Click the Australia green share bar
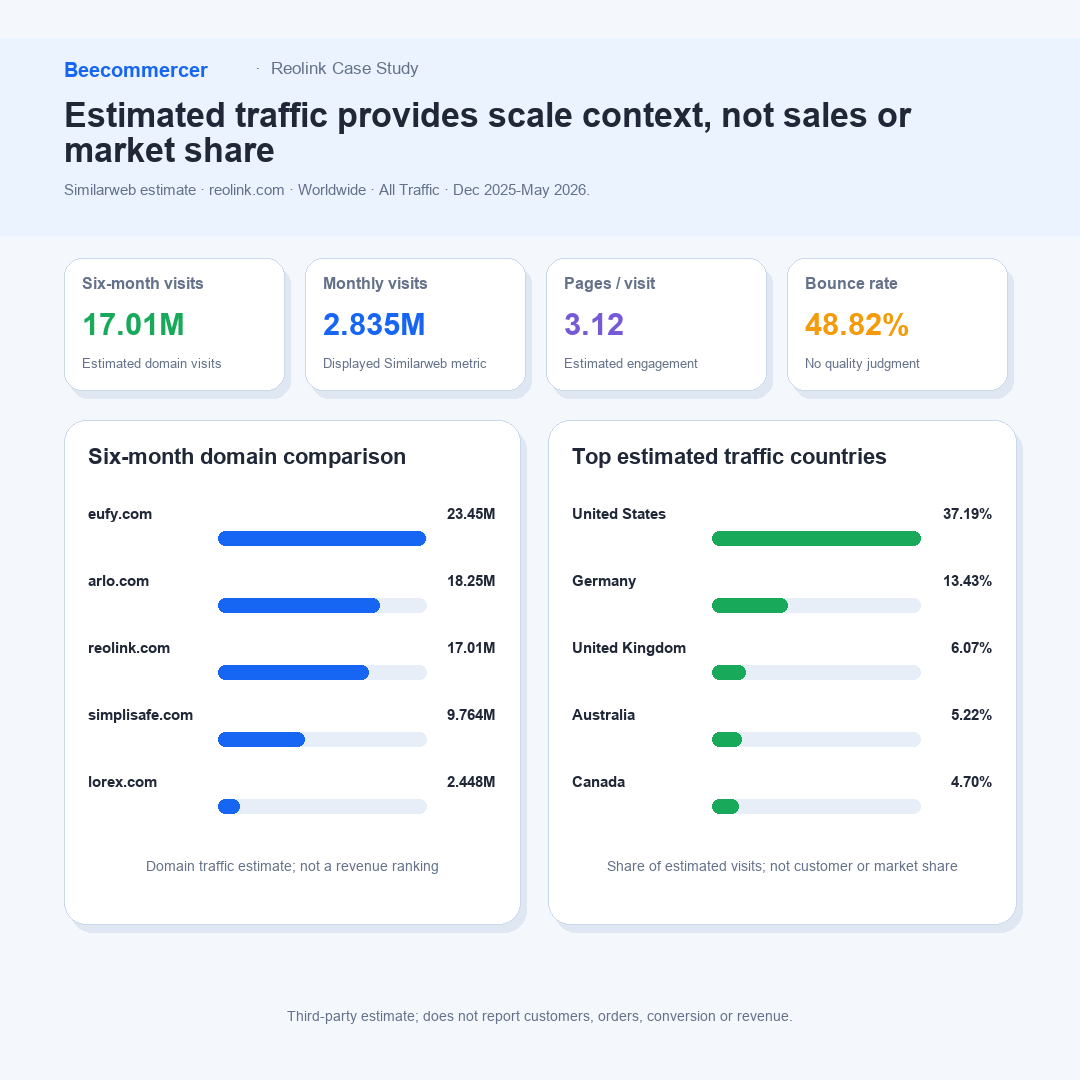The height and width of the screenshot is (1080, 1080). [x=727, y=740]
